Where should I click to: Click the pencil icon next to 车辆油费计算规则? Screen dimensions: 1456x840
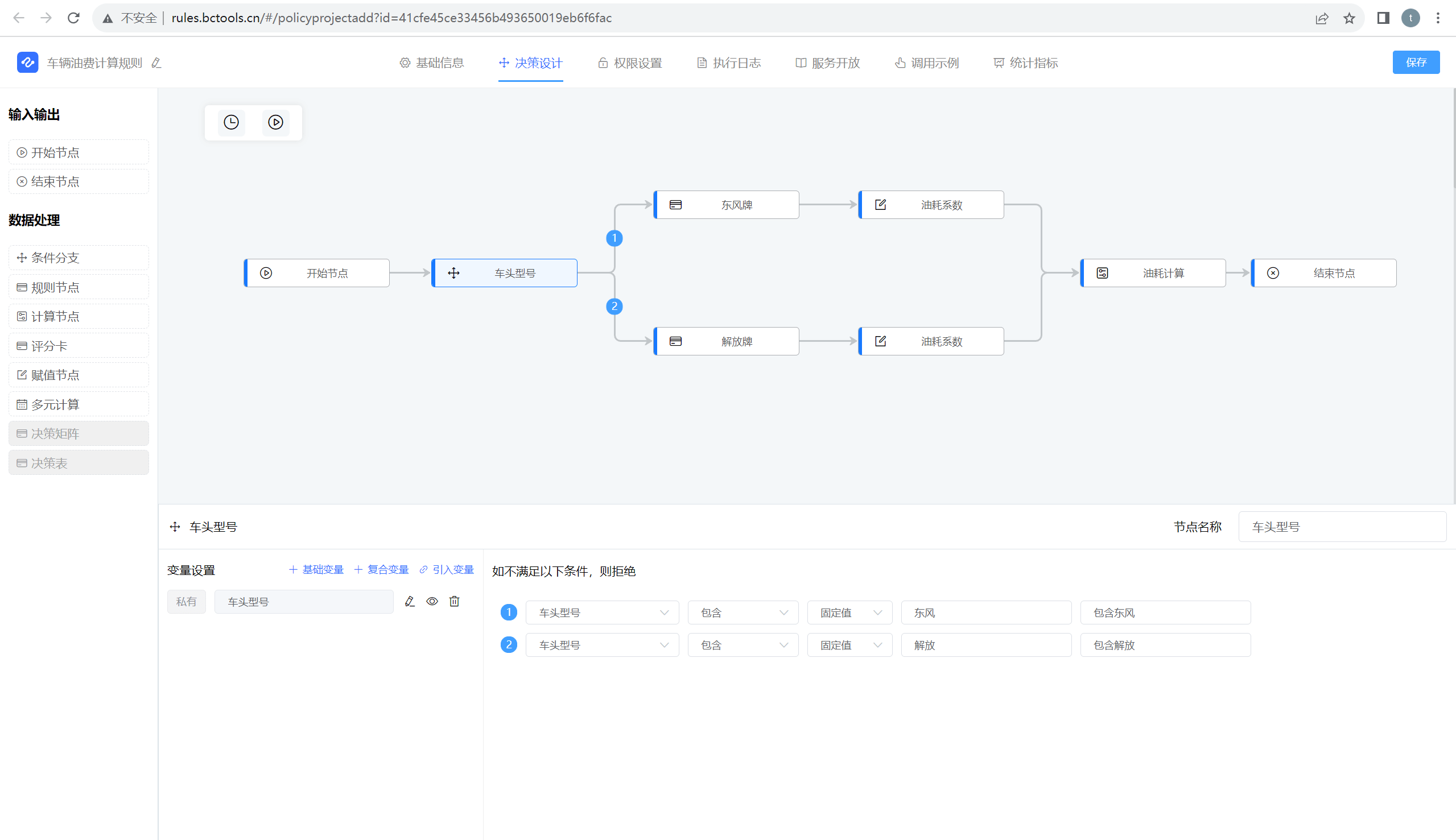click(x=156, y=63)
